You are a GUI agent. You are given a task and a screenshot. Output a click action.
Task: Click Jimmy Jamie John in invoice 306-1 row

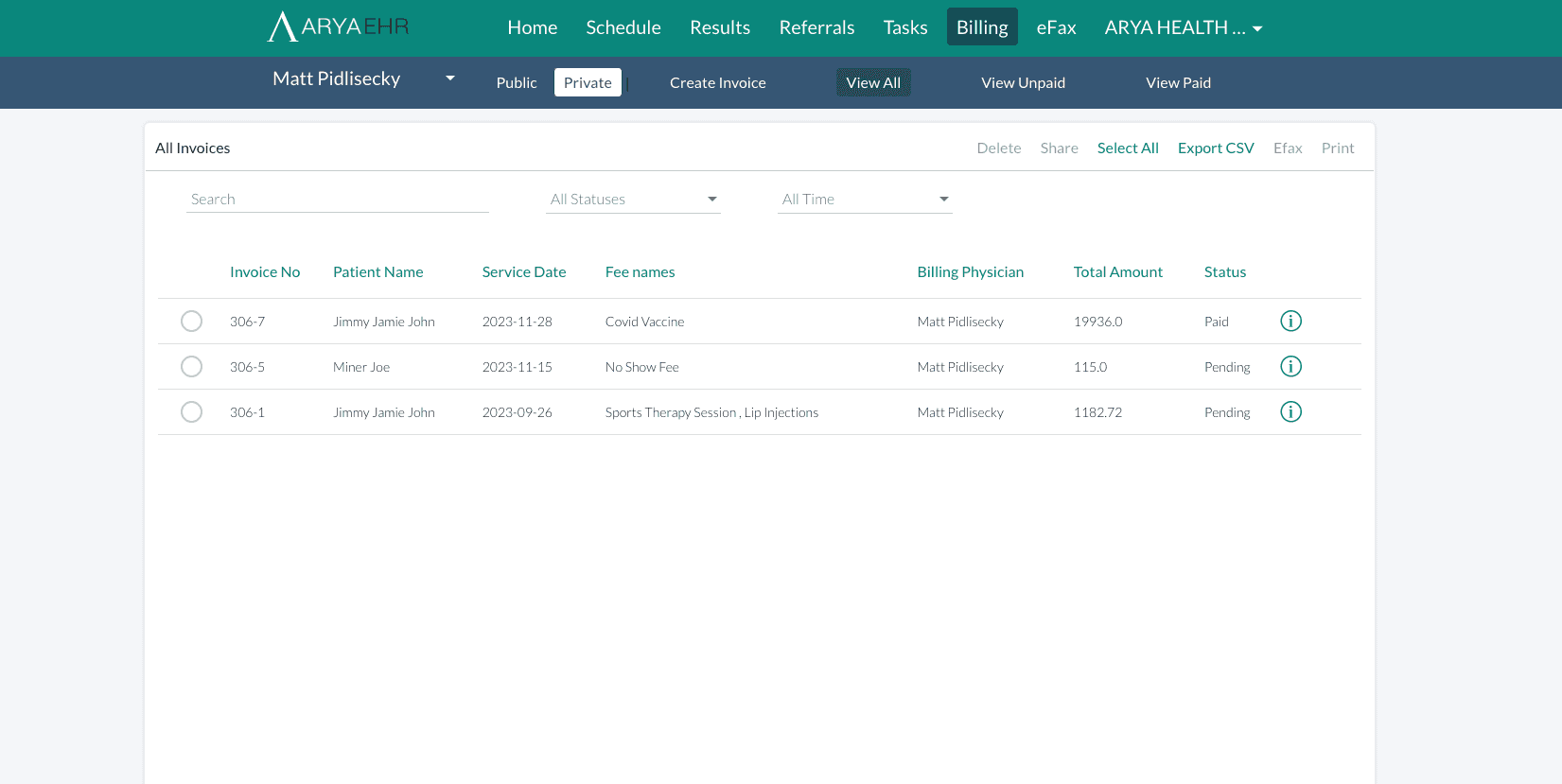(x=384, y=412)
